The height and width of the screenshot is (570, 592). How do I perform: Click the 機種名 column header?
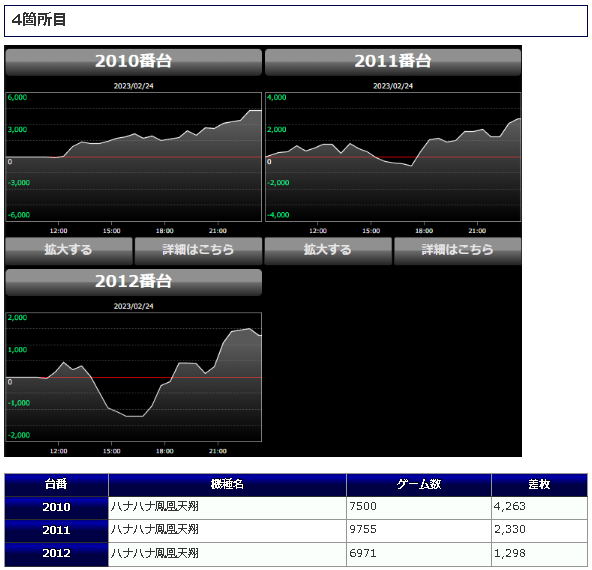227,485
